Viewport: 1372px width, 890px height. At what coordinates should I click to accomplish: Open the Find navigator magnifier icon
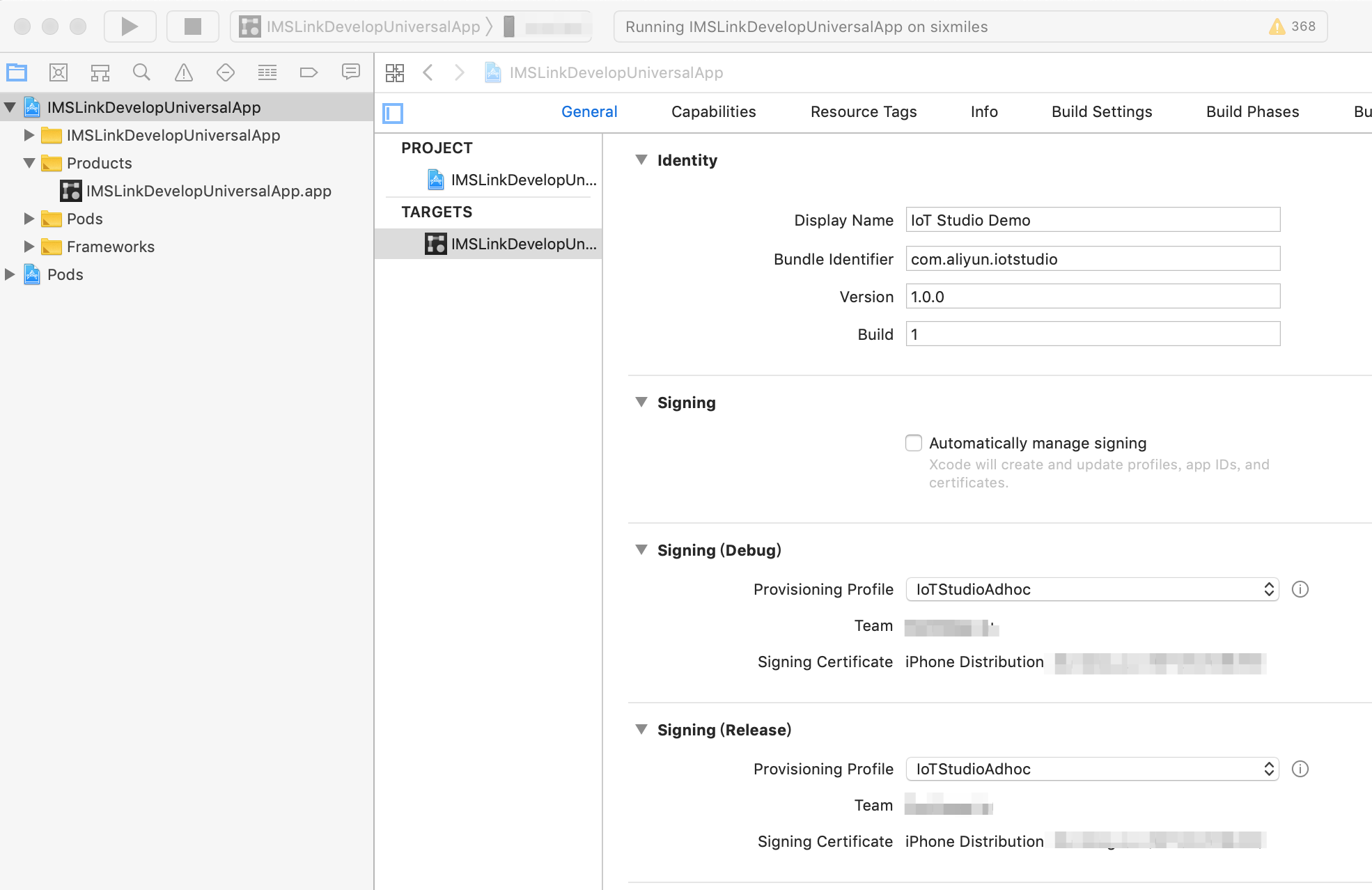pyautogui.click(x=141, y=72)
